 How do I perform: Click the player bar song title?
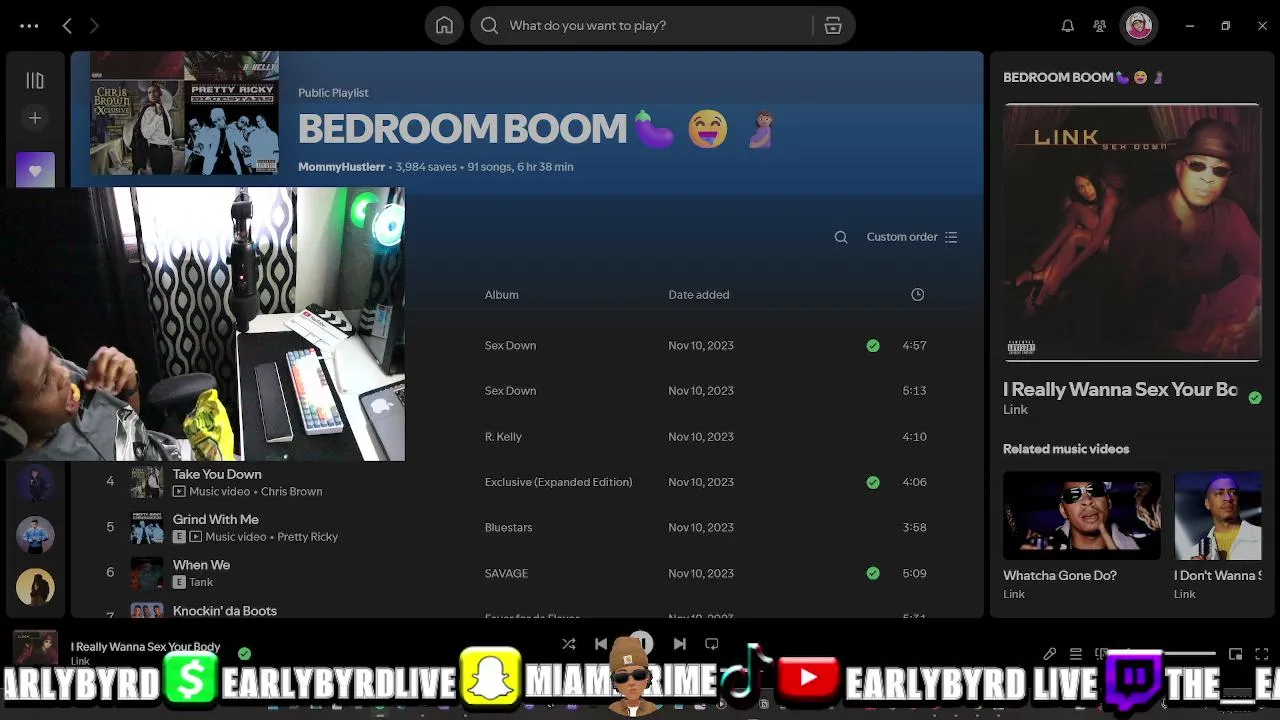(146, 647)
